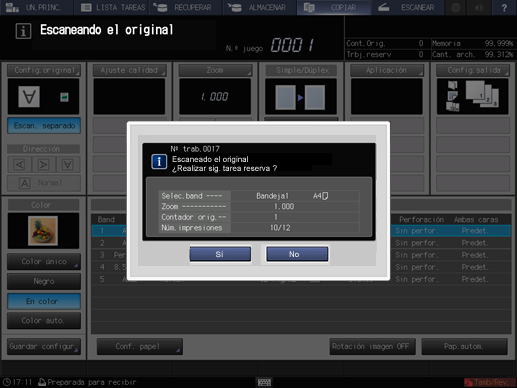Switch to the ESCANEAR tab
This screenshot has height=388, width=517.
click(408, 7)
